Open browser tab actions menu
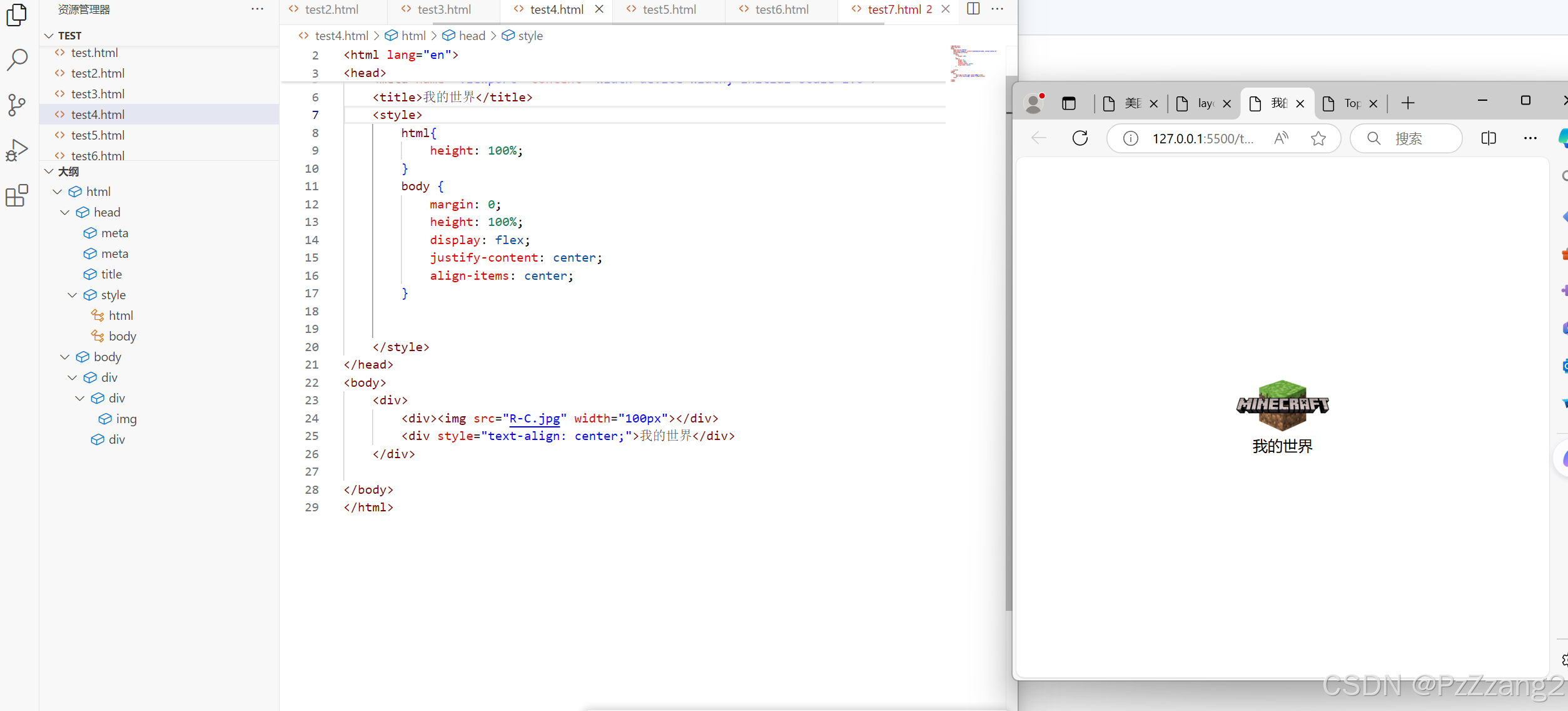 (1069, 103)
